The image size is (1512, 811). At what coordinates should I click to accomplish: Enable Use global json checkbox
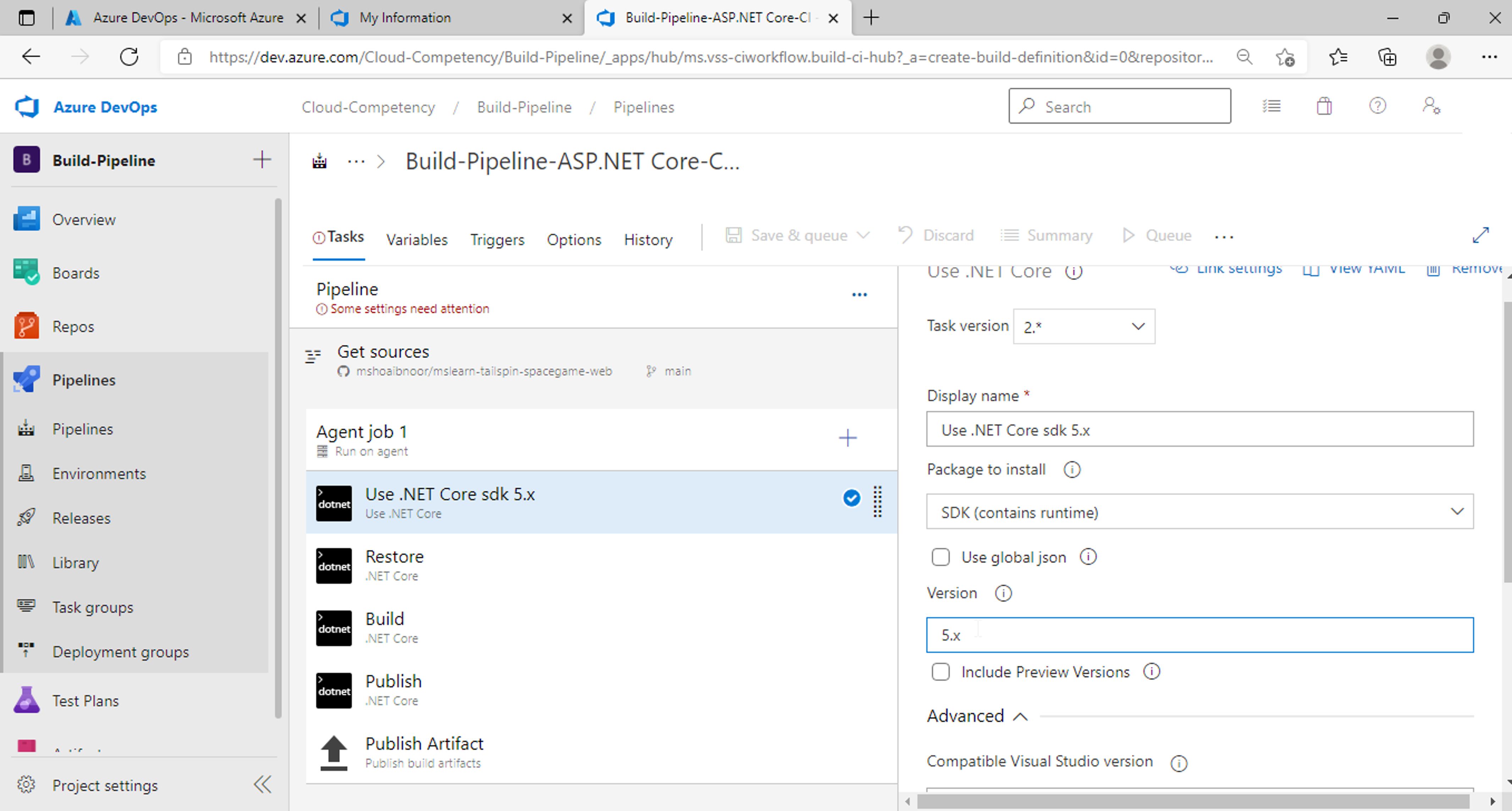click(940, 557)
